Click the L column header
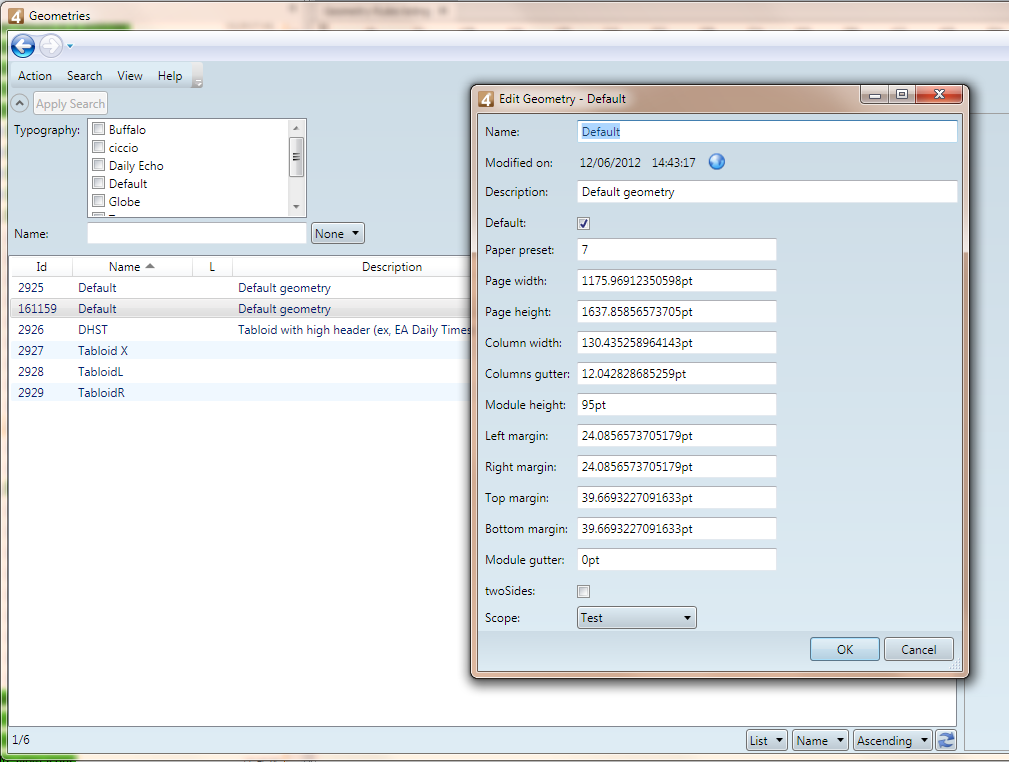 (x=212, y=266)
